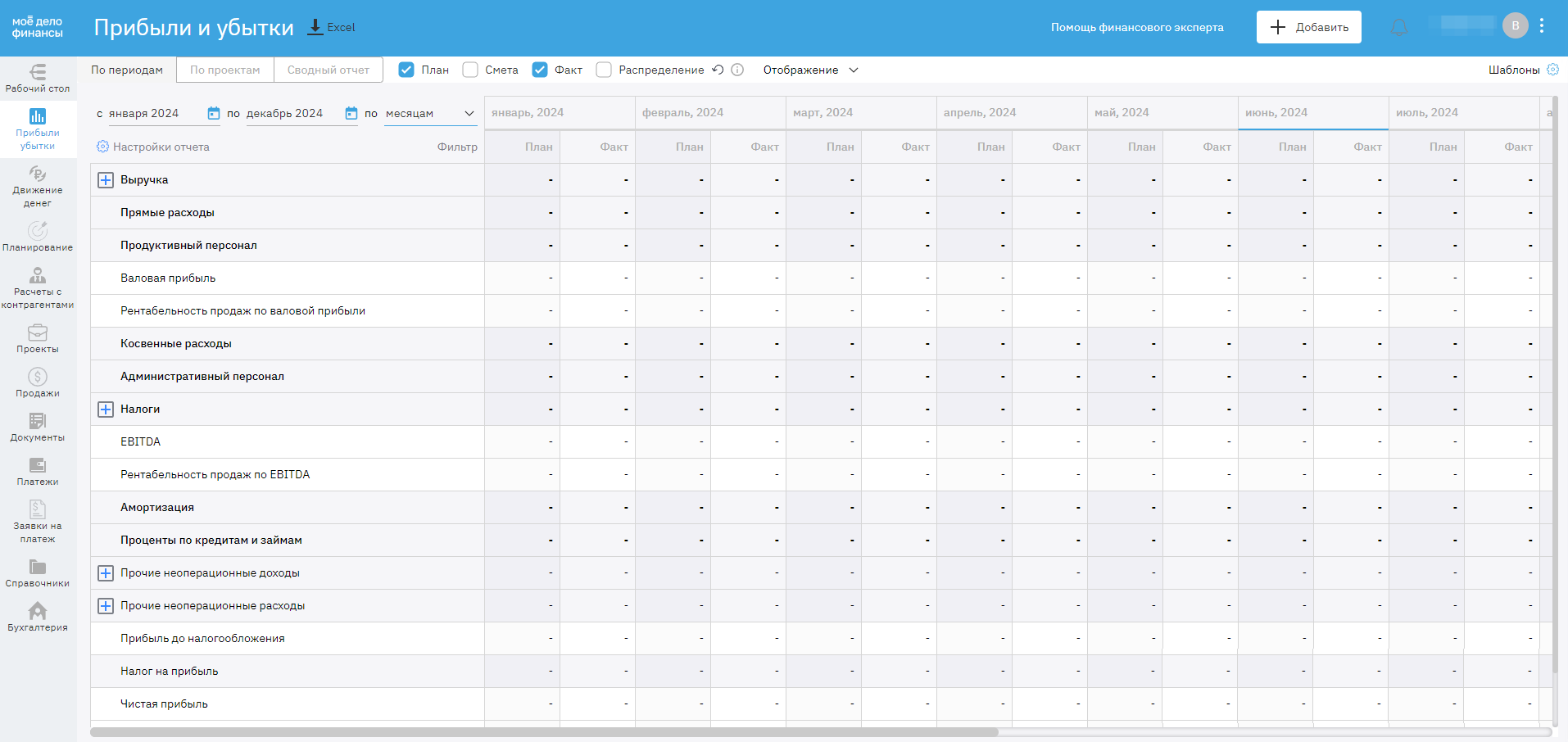
Task: Switch to the Сводный отчет tab
Action: coord(328,70)
